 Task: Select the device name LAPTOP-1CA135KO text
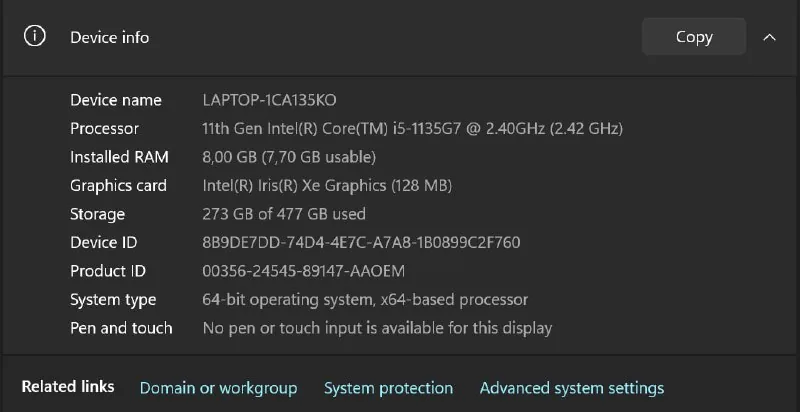pos(269,100)
